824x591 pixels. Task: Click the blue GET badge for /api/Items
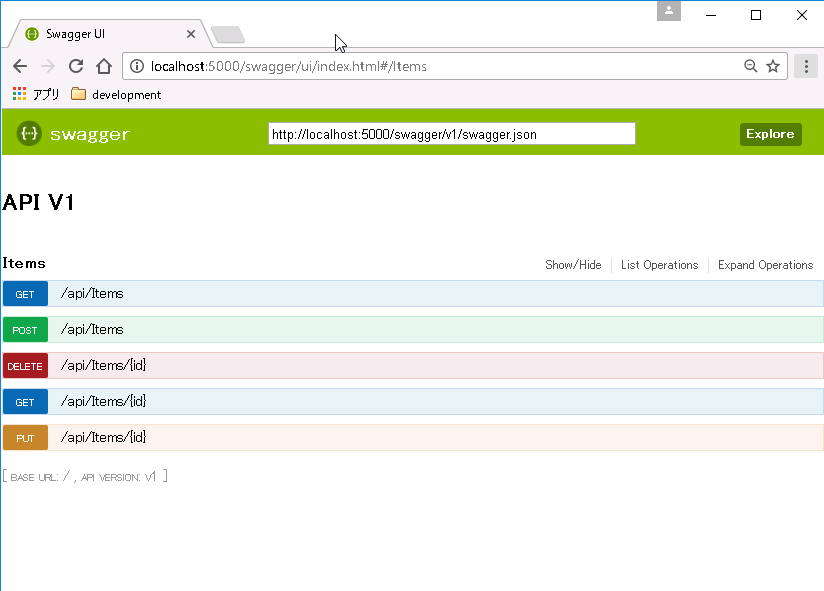(25, 294)
